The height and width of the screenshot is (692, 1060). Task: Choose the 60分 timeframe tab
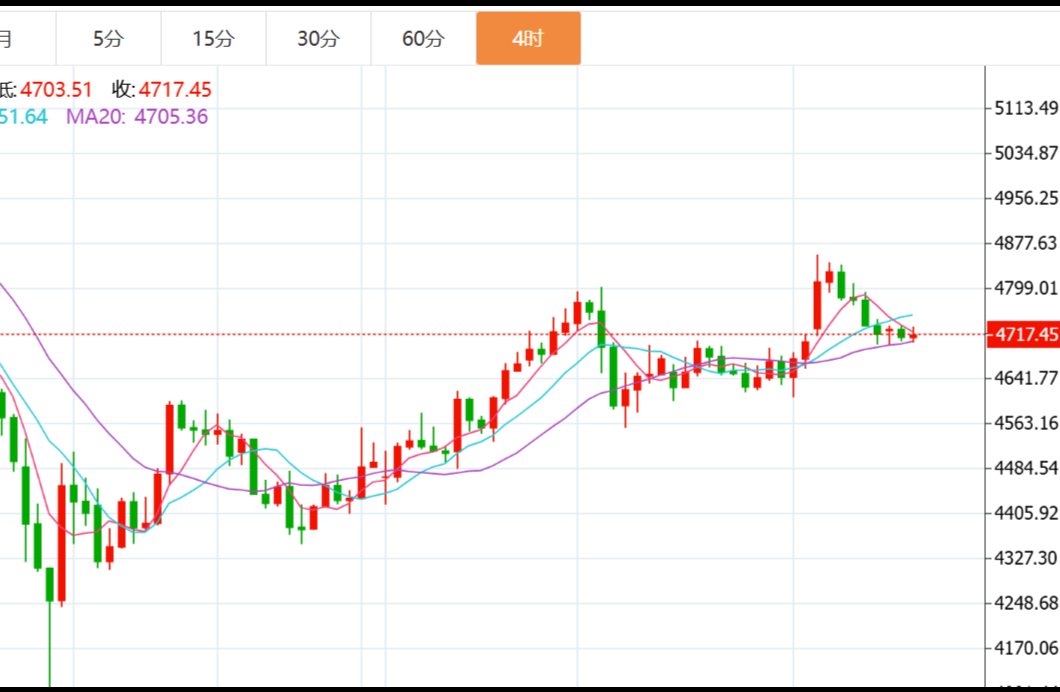tap(423, 39)
